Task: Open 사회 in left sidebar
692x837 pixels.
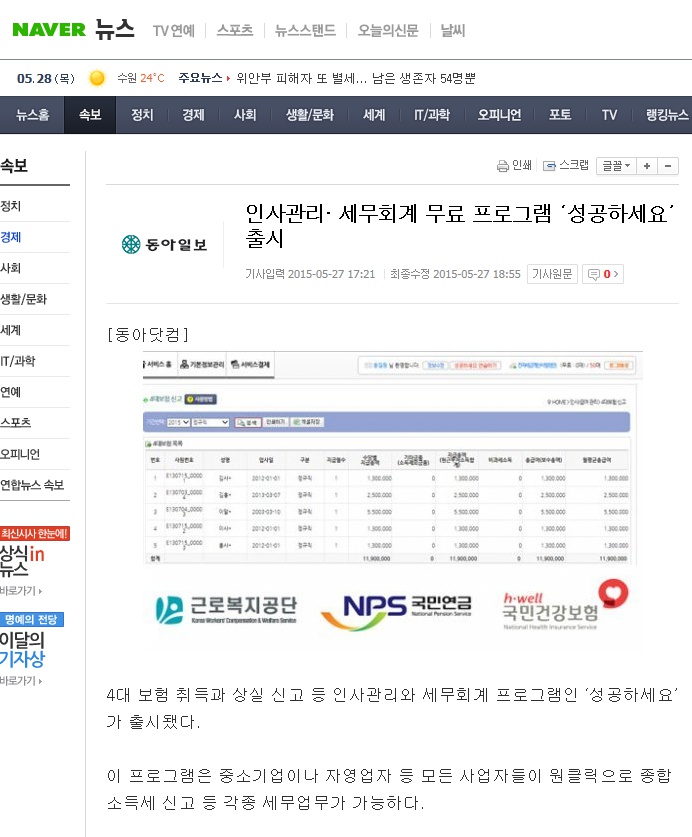Action: [11, 268]
